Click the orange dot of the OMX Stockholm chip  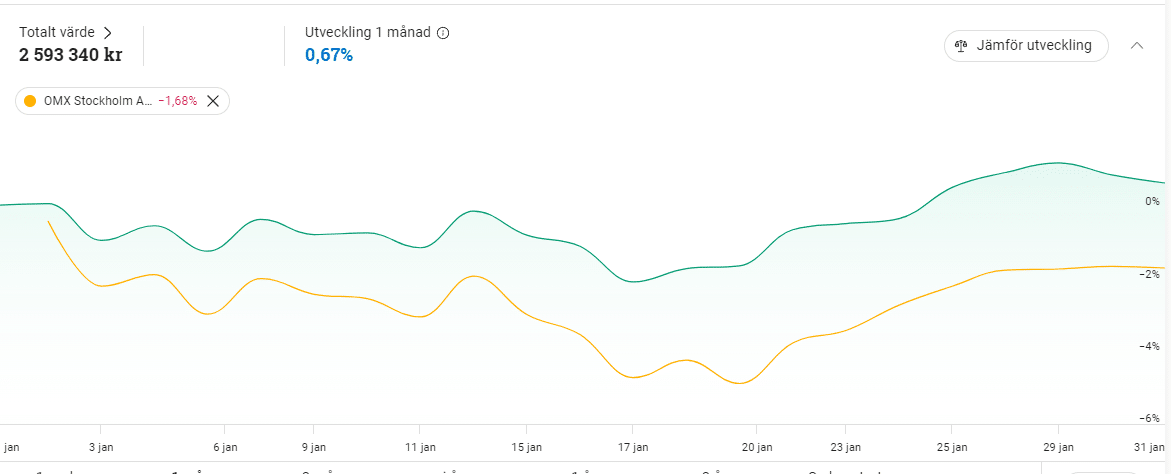30,101
